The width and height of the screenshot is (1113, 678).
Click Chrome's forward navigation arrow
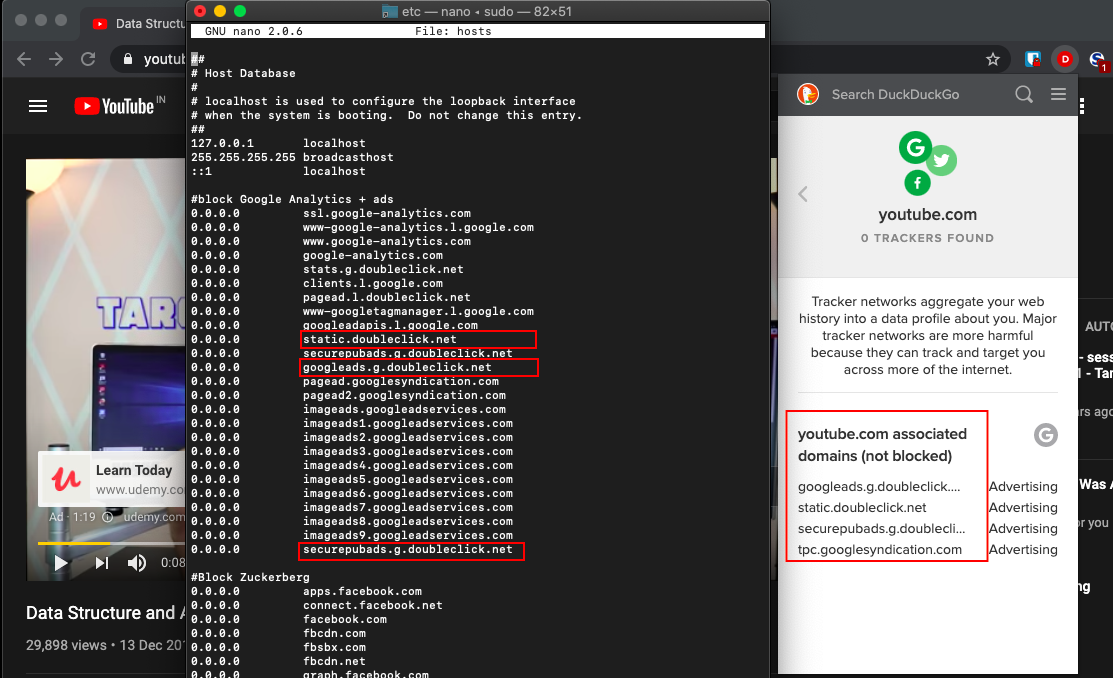tap(56, 59)
